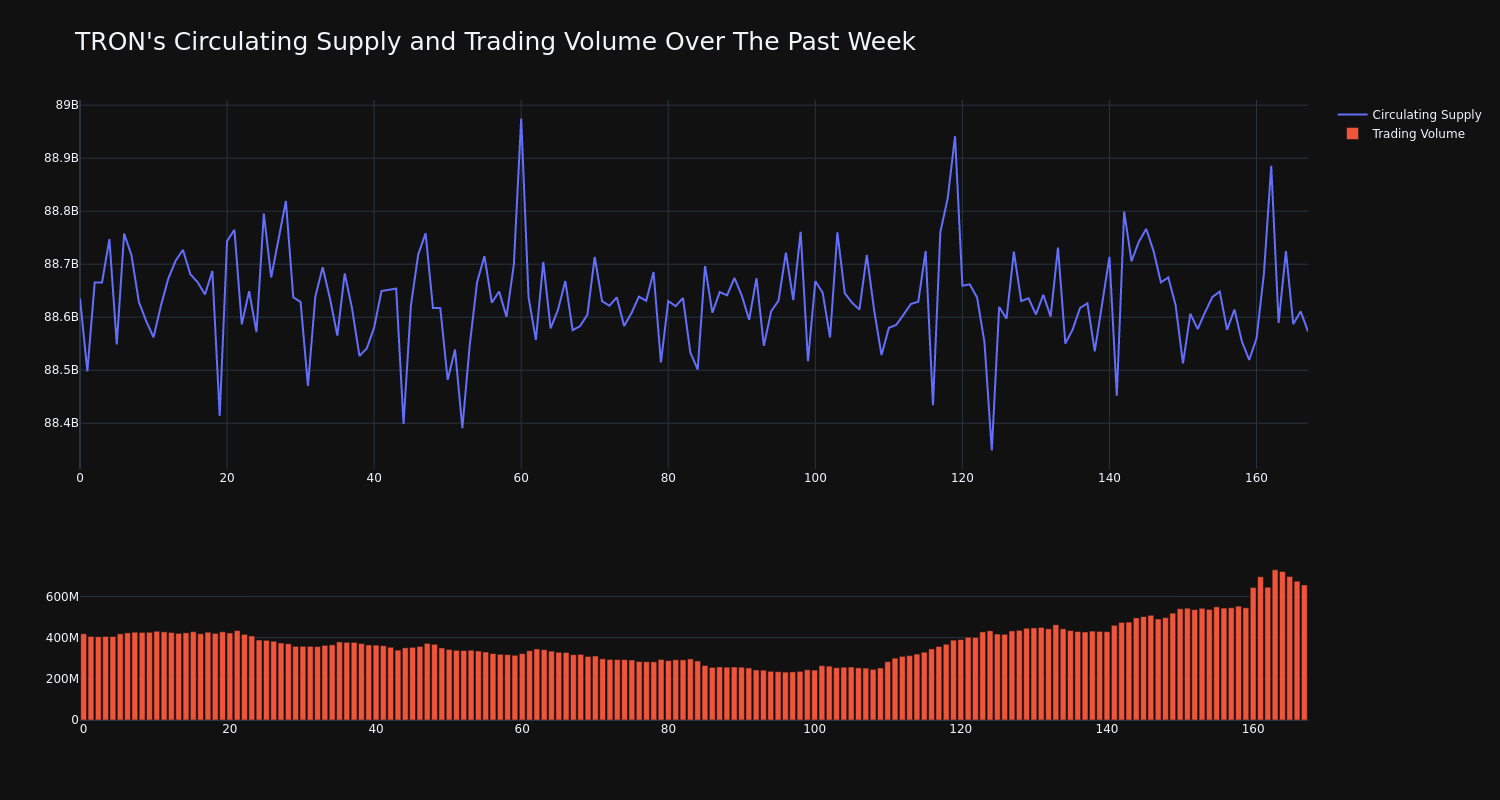This screenshot has width=1500, height=800.
Task: Click the 0 label on volume y-axis
Action: [x=75, y=720]
